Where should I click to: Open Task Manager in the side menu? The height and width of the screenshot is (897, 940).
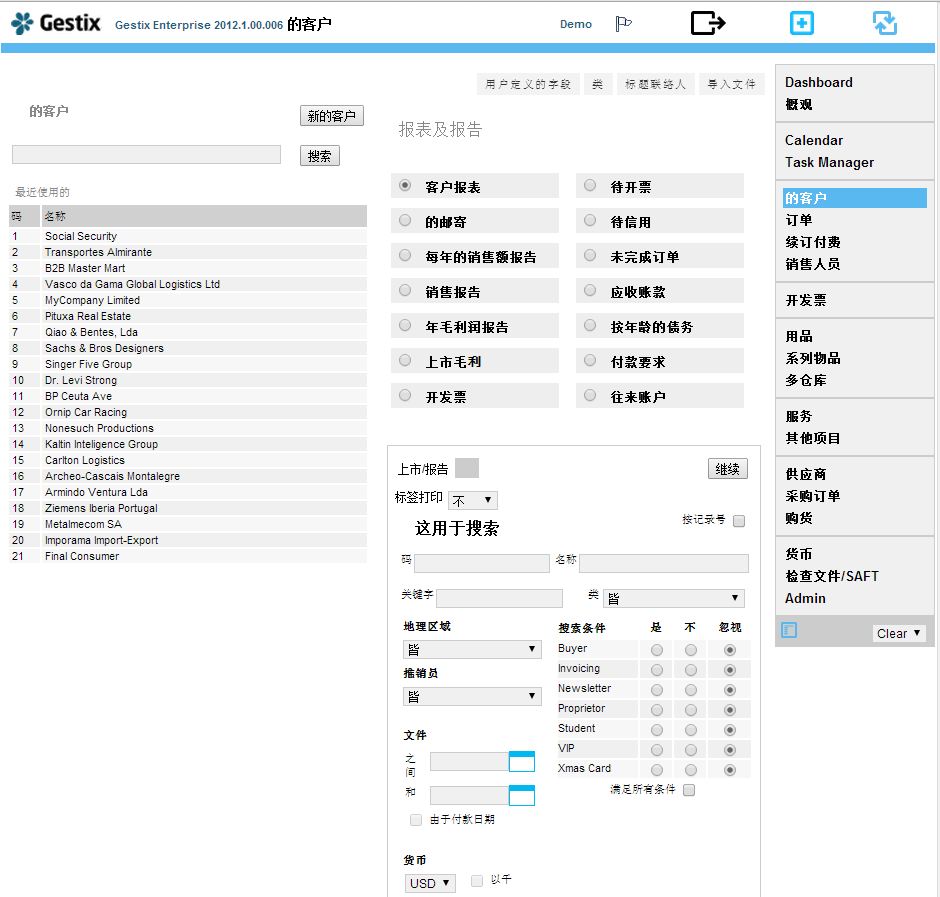tap(829, 162)
